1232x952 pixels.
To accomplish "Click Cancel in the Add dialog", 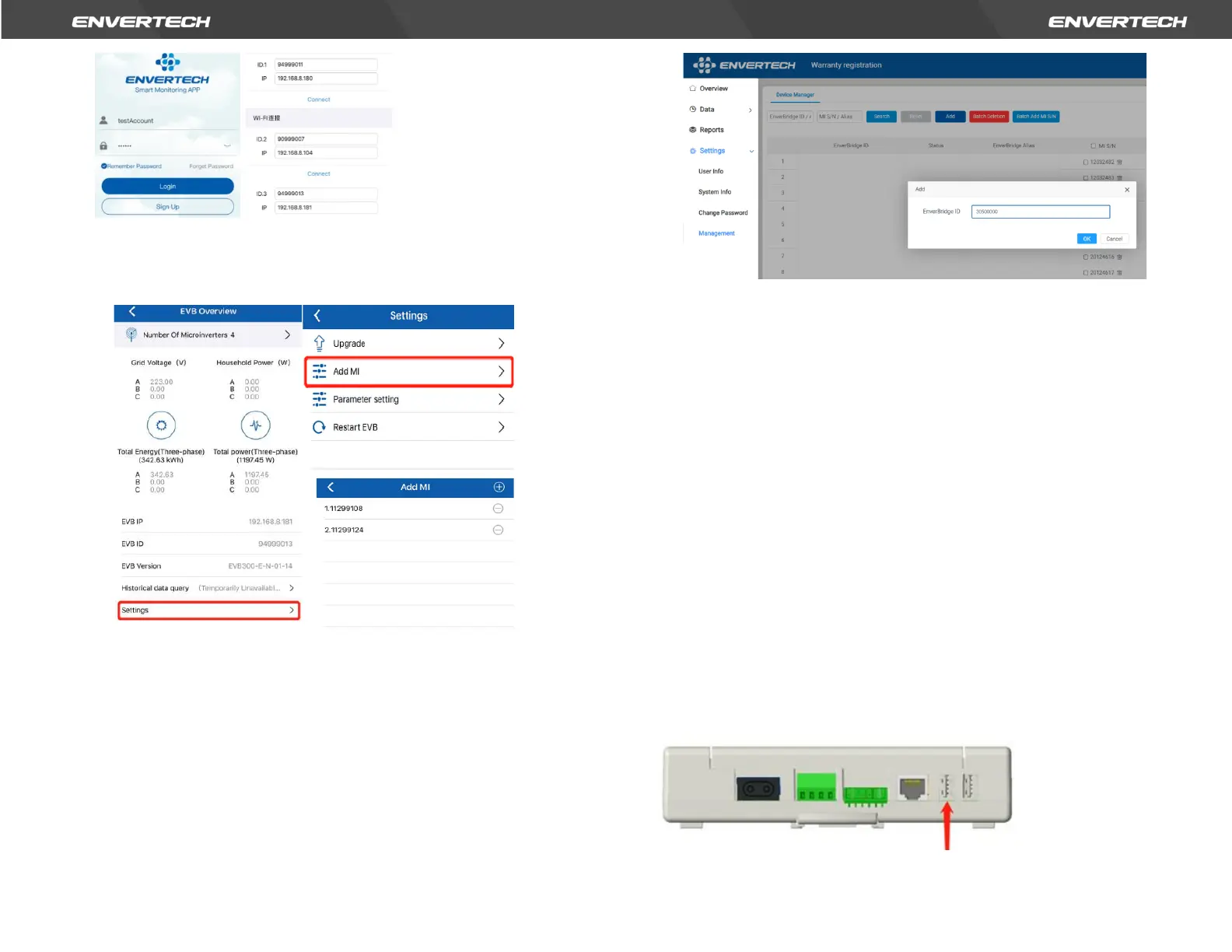I will [1115, 239].
